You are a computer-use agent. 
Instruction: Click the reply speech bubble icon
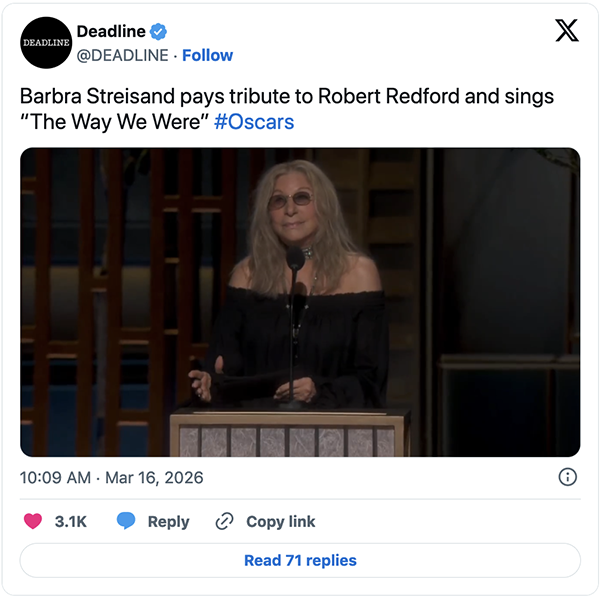click(x=126, y=521)
